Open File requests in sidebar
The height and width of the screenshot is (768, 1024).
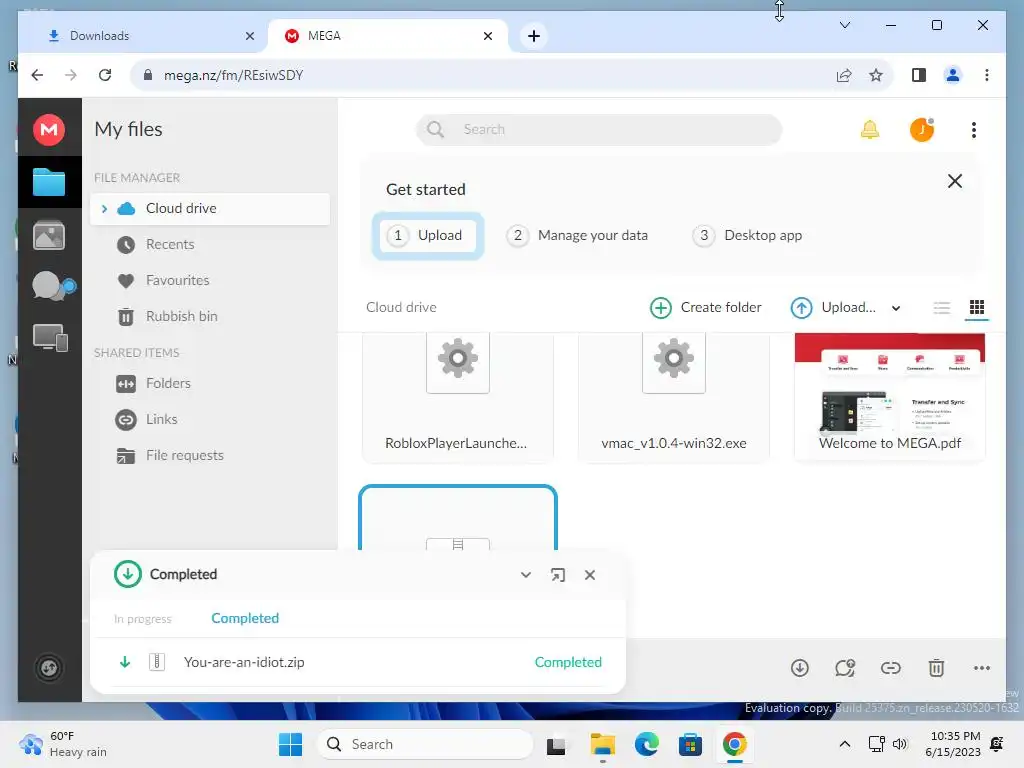tap(184, 455)
